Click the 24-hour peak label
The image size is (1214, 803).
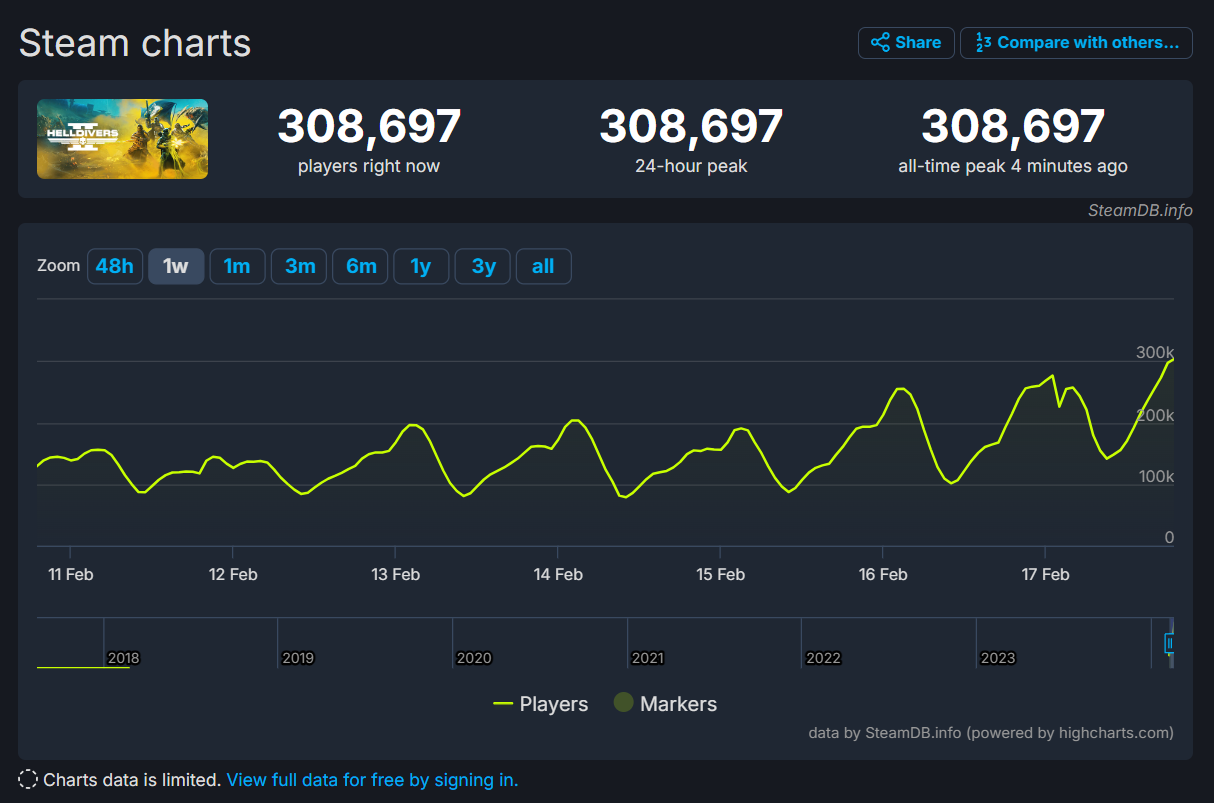[691, 166]
